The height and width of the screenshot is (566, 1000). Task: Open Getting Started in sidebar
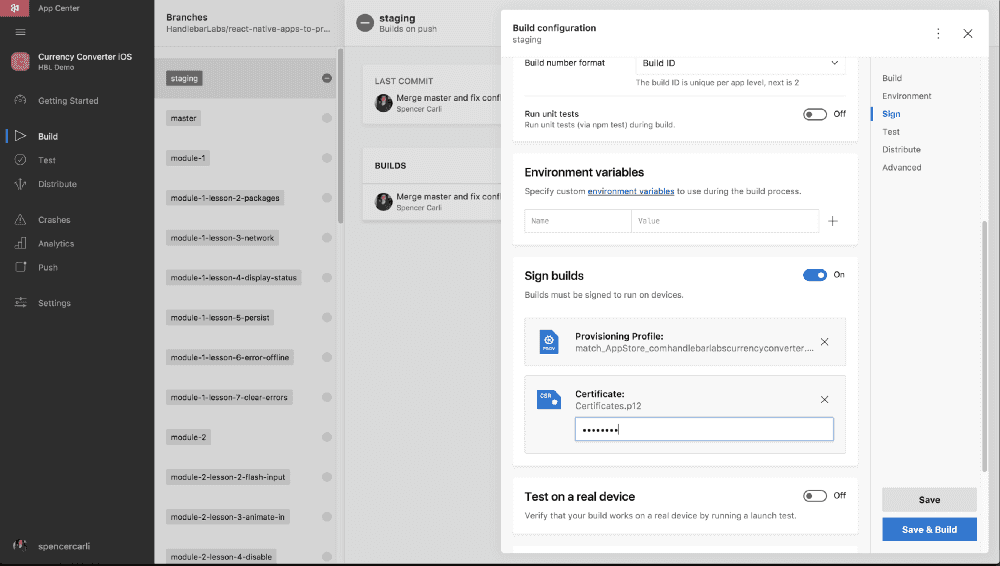68,101
